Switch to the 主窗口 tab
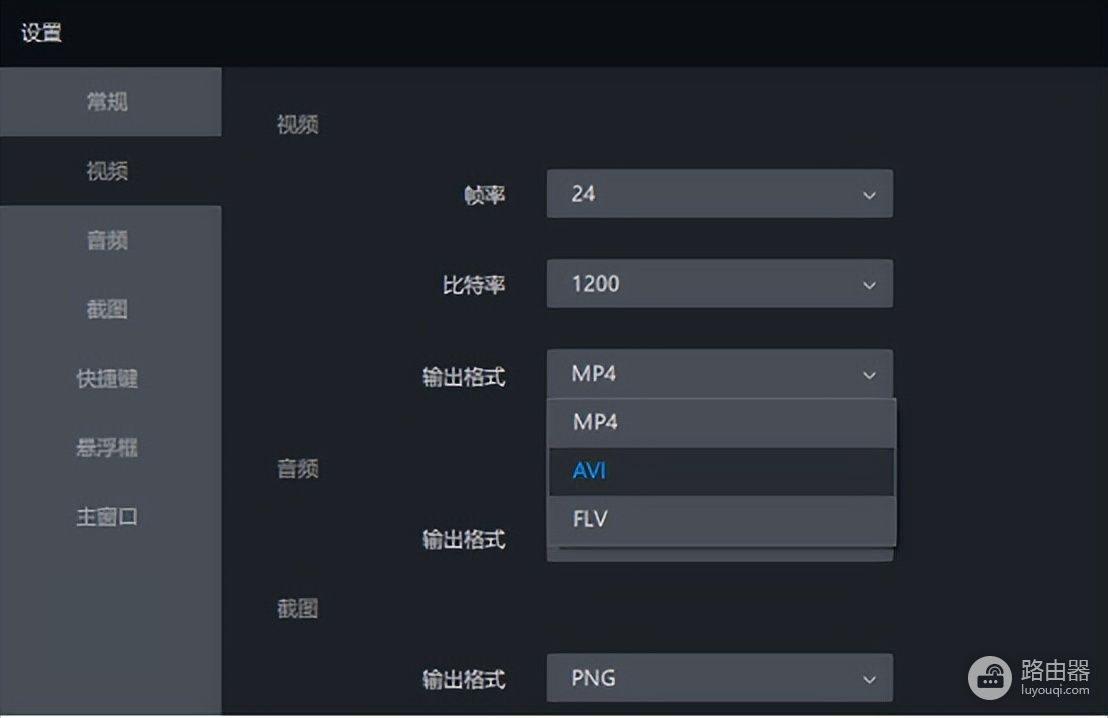 coord(107,517)
